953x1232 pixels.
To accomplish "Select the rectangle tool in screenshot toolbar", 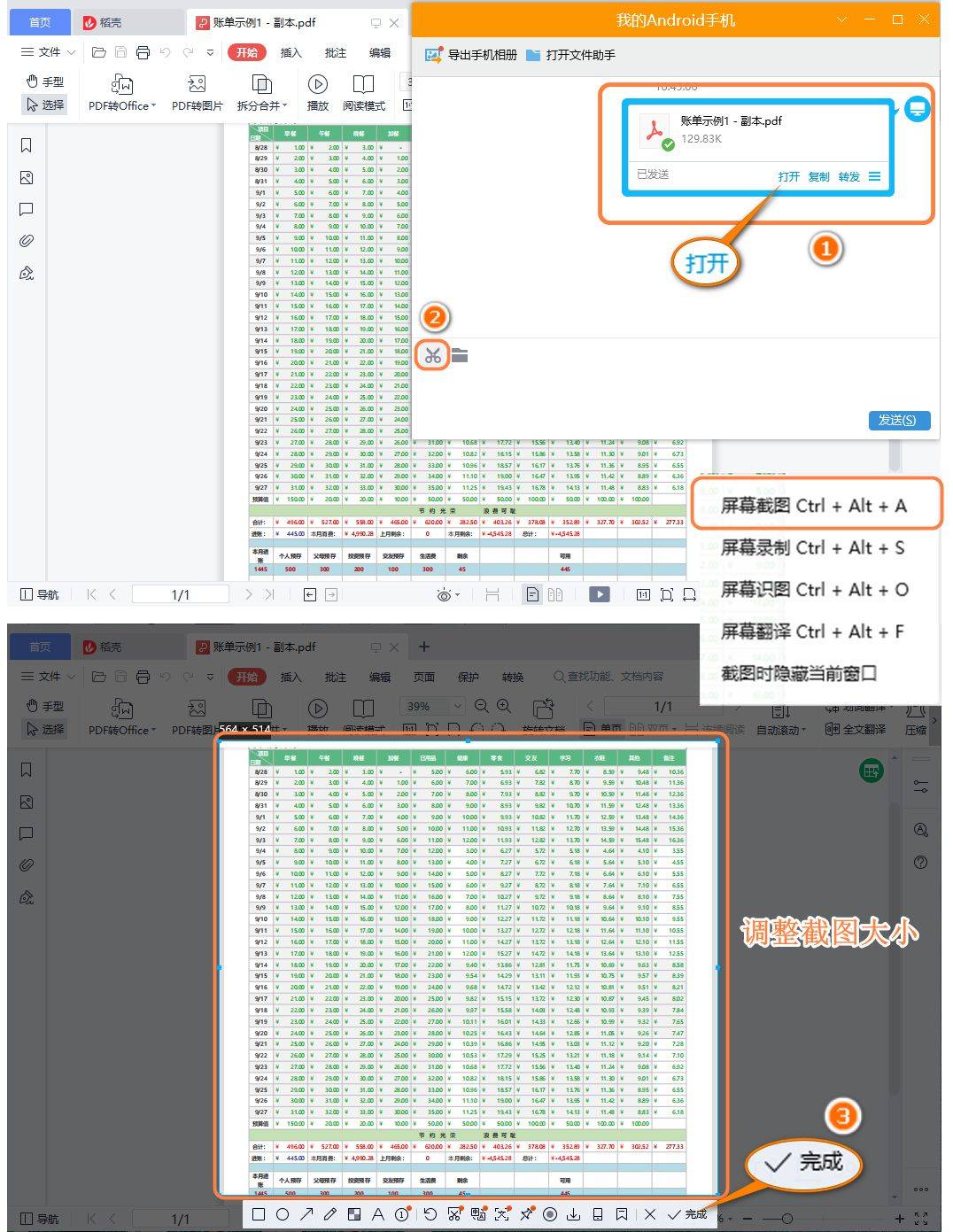I will click(x=259, y=1214).
